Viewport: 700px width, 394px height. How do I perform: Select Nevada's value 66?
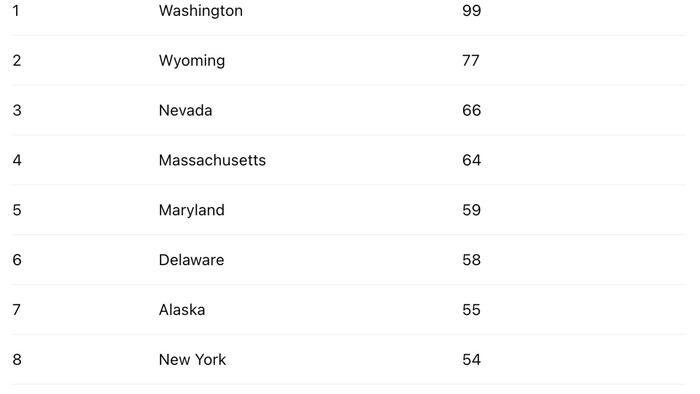(471, 110)
